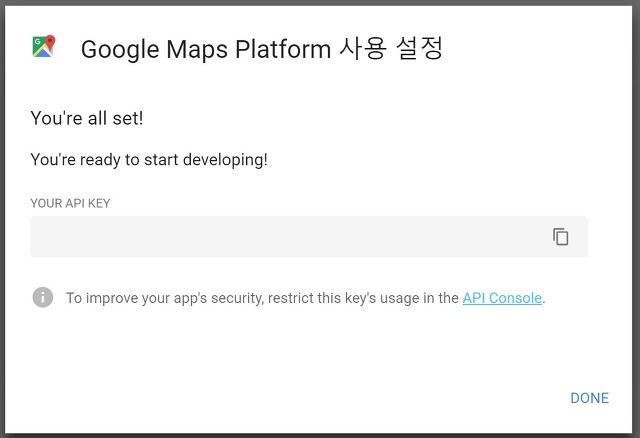Click the "Google Maps Platform 사용 설정" title
The height and width of the screenshot is (438, 640).
point(262,49)
